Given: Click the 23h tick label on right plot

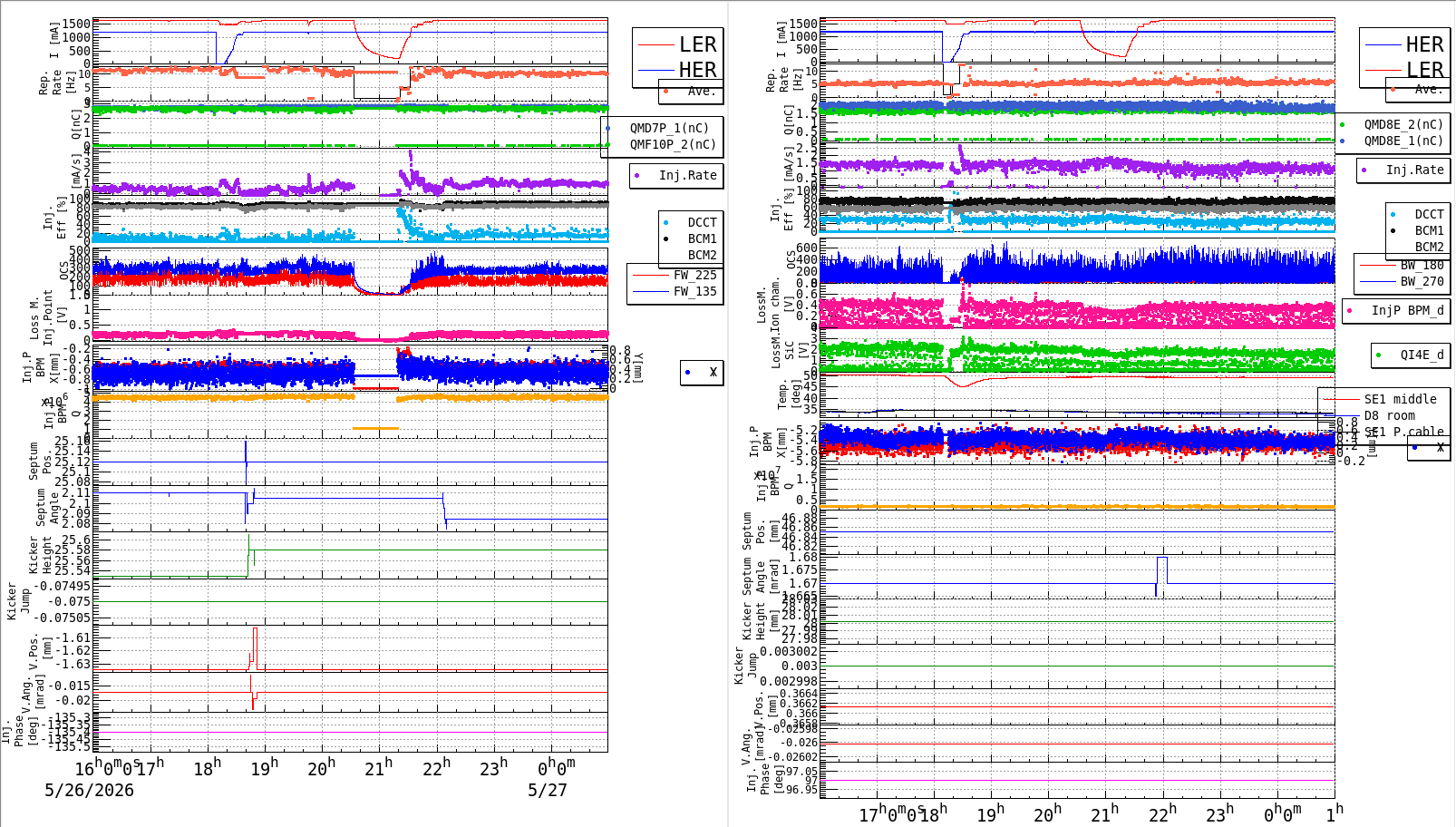Looking at the screenshot, I should tap(1219, 813).
